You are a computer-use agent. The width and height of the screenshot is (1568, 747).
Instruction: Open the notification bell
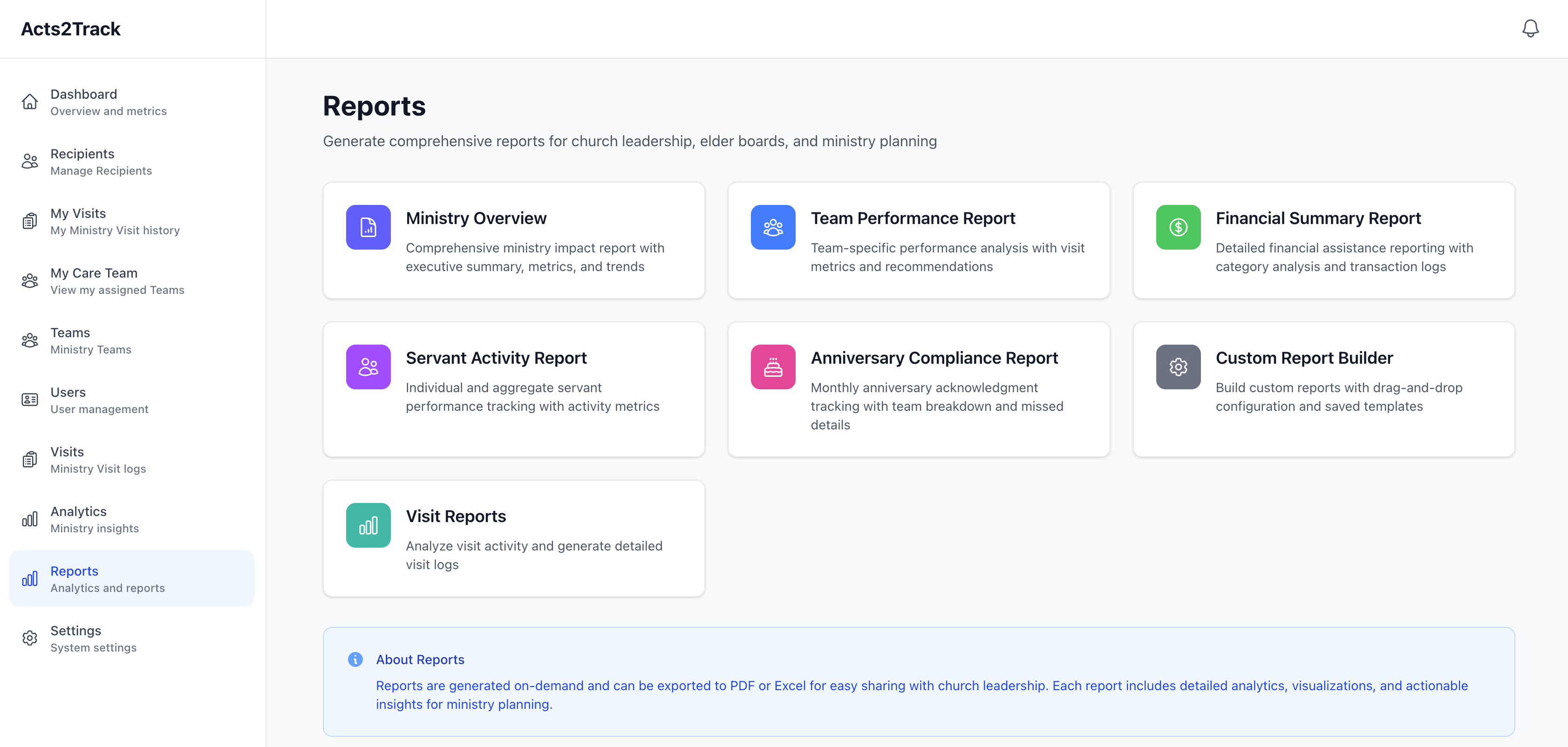point(1531,28)
